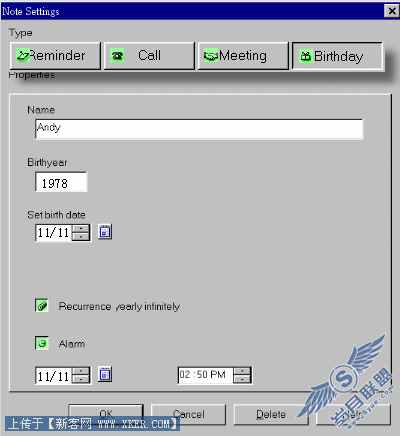Toggle the Alarm option
The image size is (400, 436).
click(42, 343)
